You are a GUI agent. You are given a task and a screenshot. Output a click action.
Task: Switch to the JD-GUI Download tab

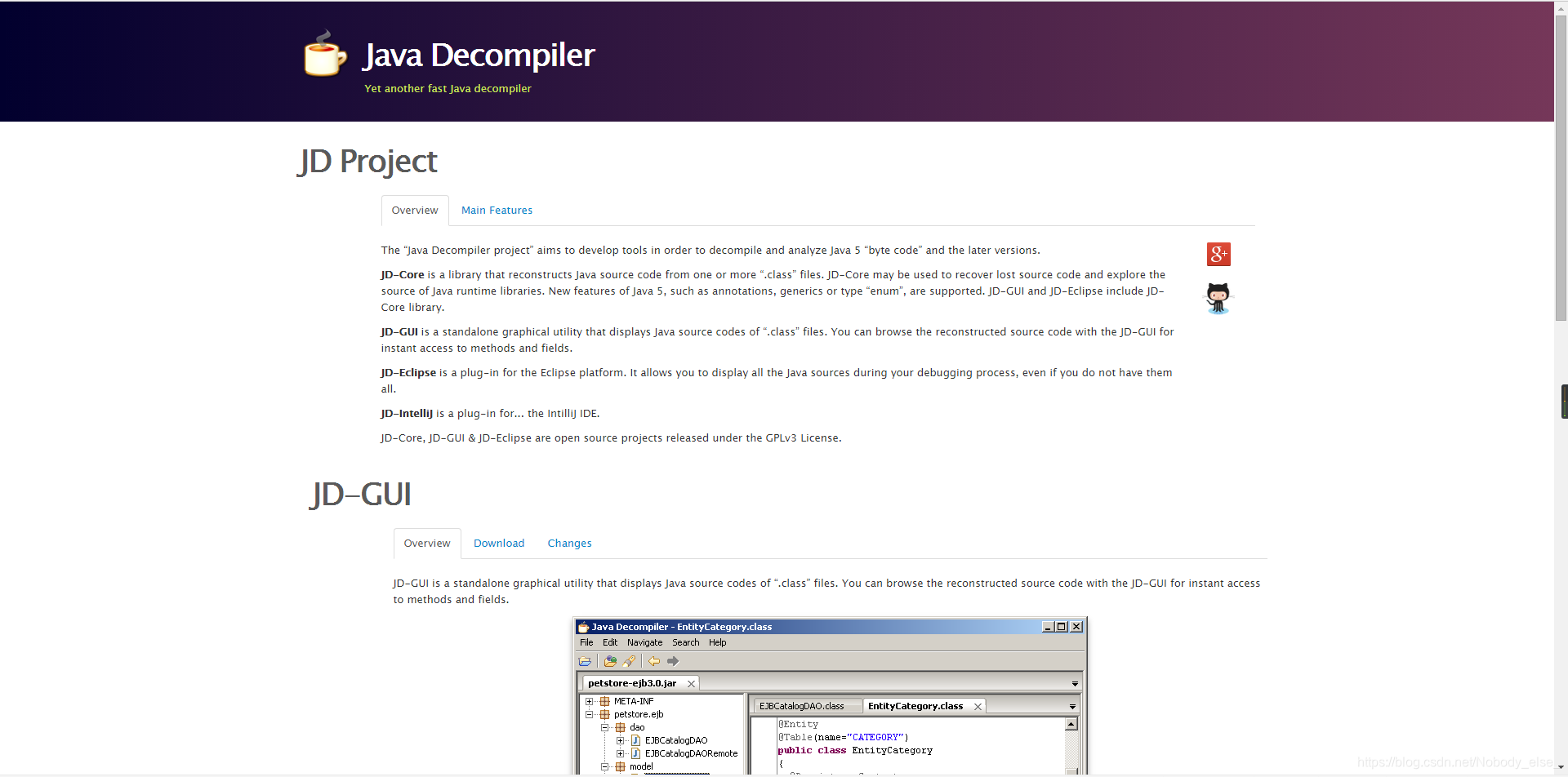click(x=499, y=544)
